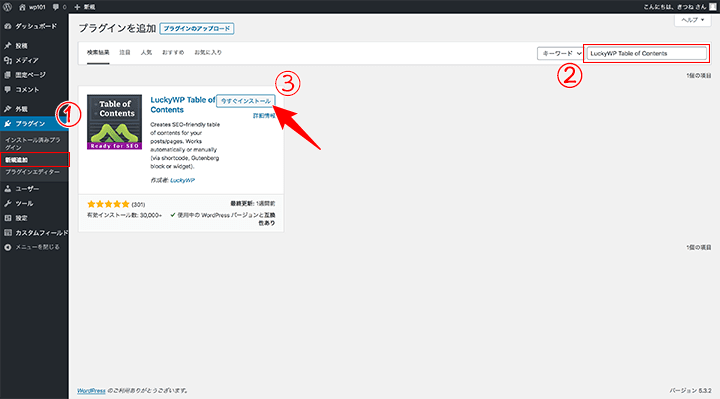Screen dimensions: 720x399
Task: Open 詳細情報 link for LuckyWP plugin
Action: 264,116
